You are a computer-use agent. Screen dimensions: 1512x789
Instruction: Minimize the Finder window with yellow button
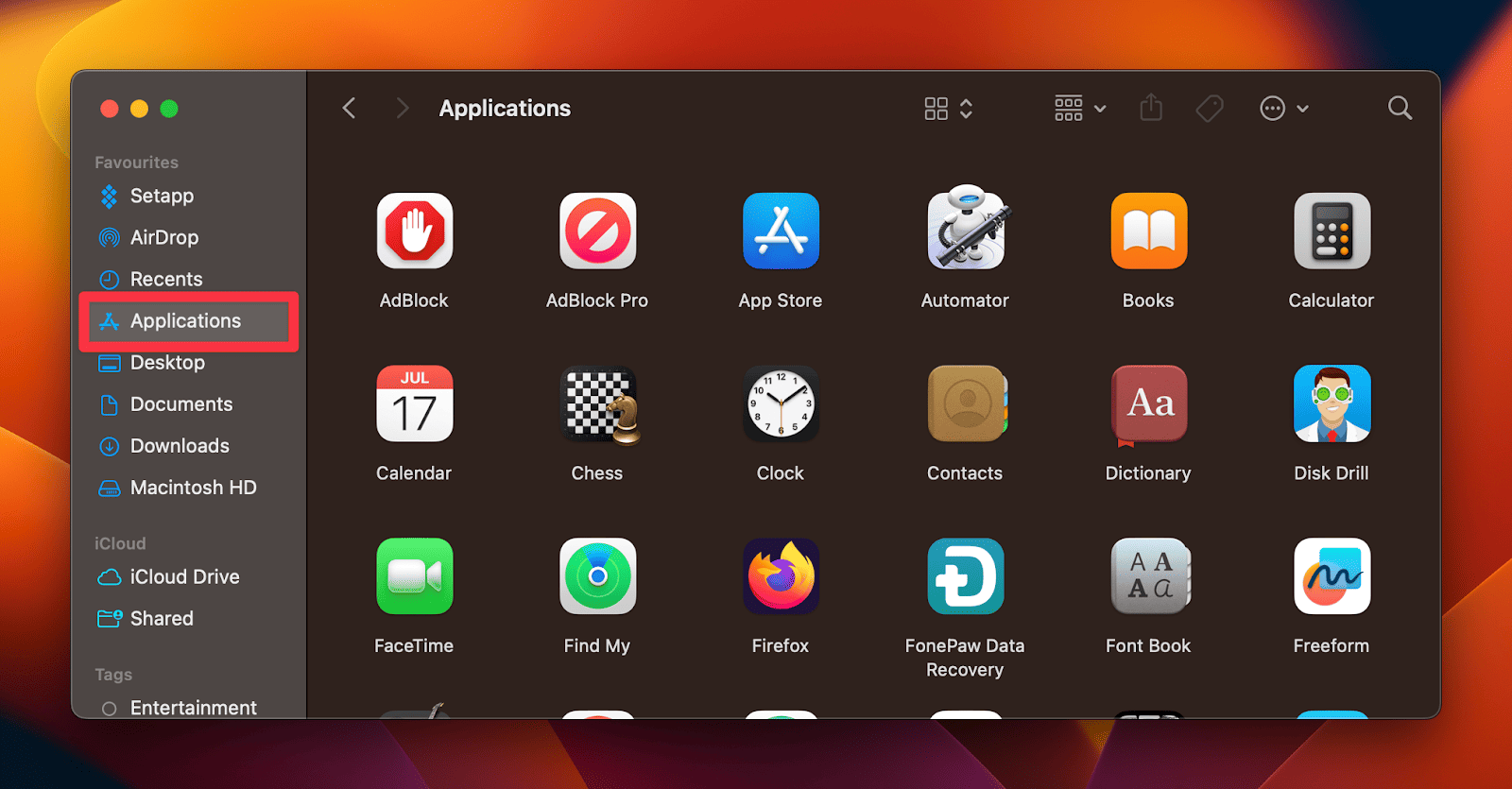coord(139,109)
